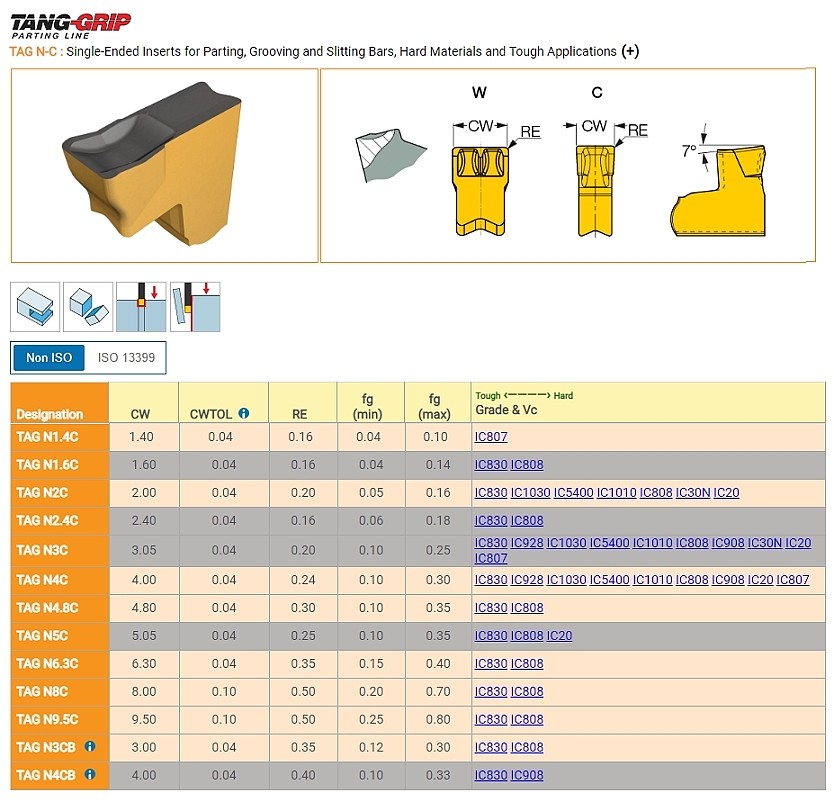The width and height of the screenshot is (834, 802).
Task: Open IC808 link in TAG N1.6C row
Action: pyautogui.click(x=527, y=465)
